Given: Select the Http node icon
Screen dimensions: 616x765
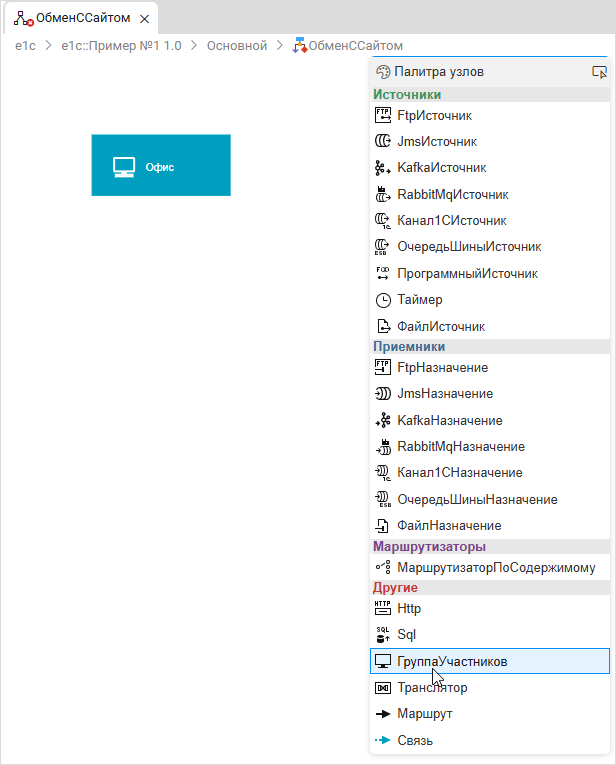Looking at the screenshot, I should click(381, 607).
